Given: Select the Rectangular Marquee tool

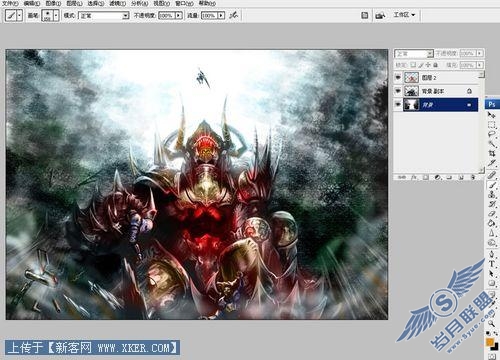Looking at the screenshot, I should click(x=492, y=125).
